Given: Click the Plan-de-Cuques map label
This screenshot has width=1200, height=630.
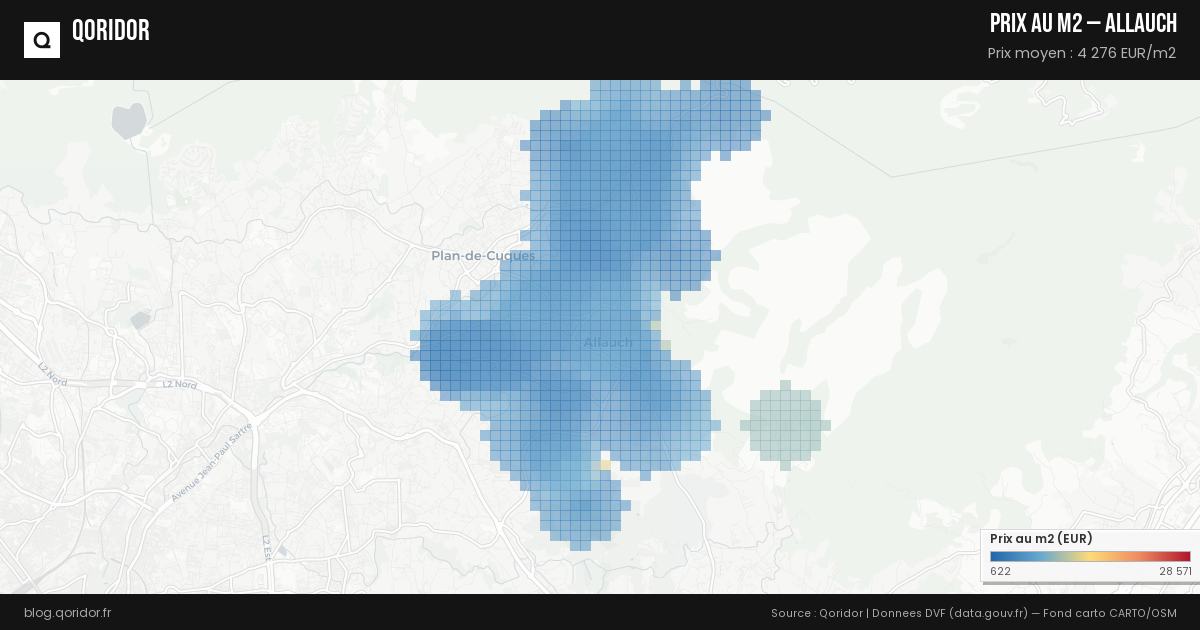Looking at the screenshot, I should [483, 256].
